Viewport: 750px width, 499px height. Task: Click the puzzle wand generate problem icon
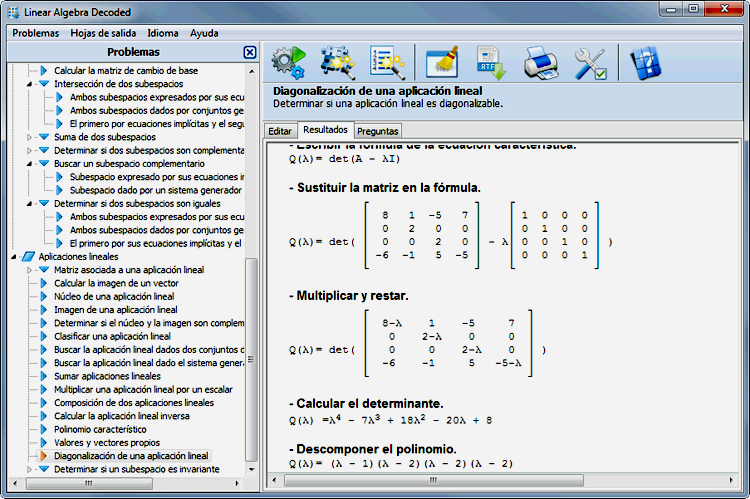(337, 62)
